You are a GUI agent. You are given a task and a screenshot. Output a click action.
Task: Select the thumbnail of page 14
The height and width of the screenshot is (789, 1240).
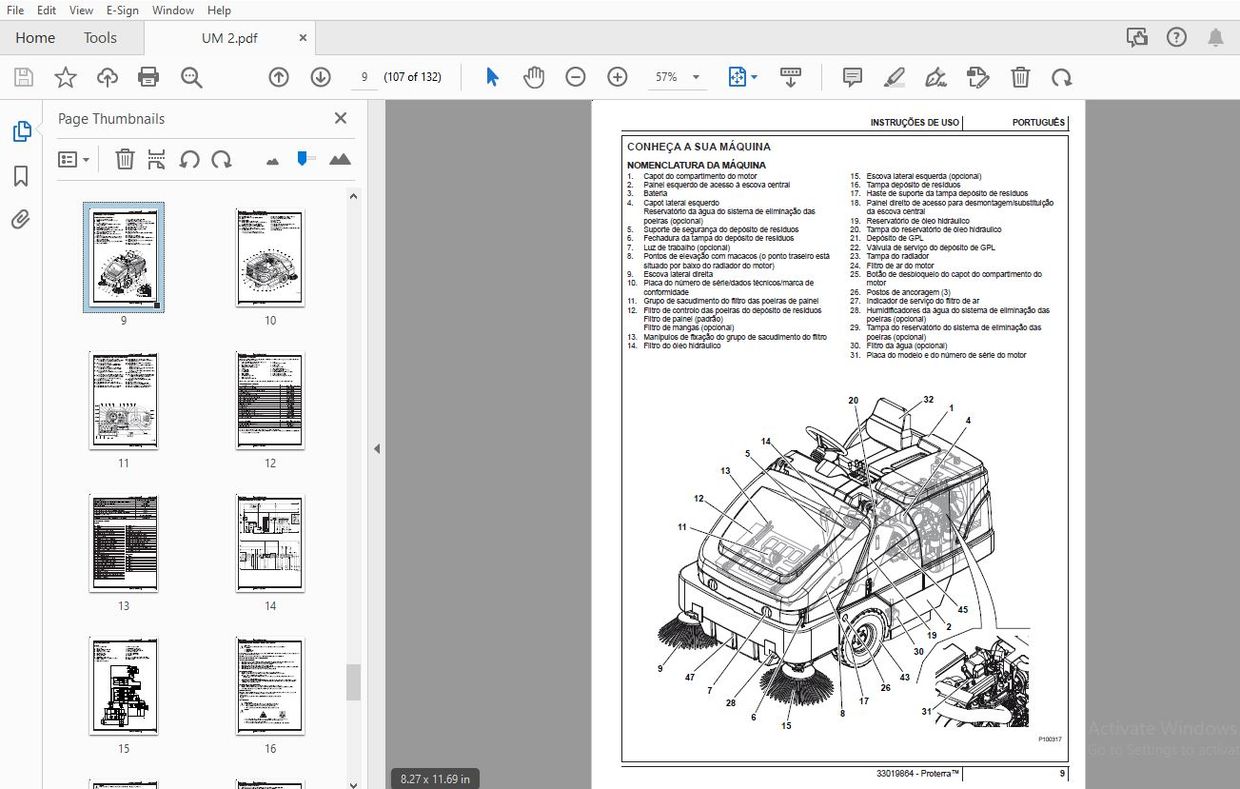click(x=269, y=543)
